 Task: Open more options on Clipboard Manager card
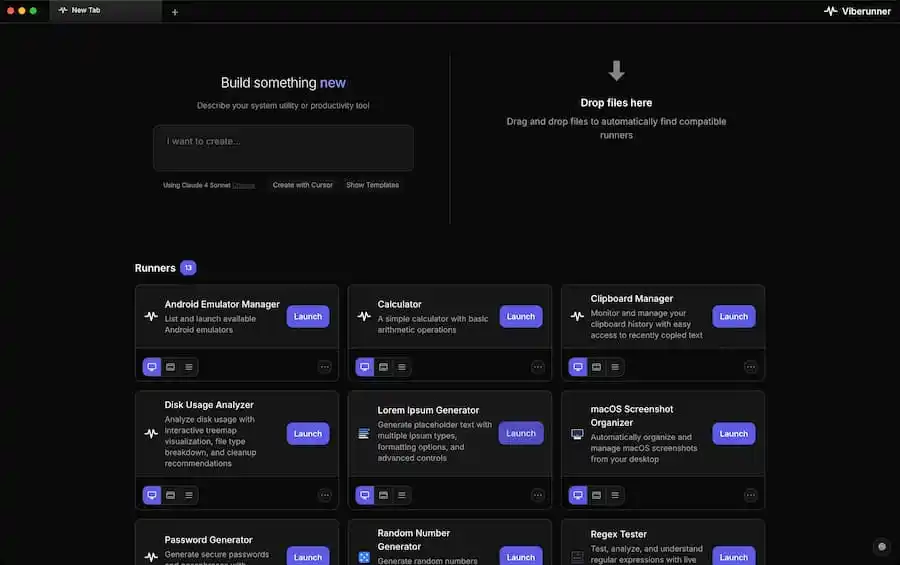point(751,367)
